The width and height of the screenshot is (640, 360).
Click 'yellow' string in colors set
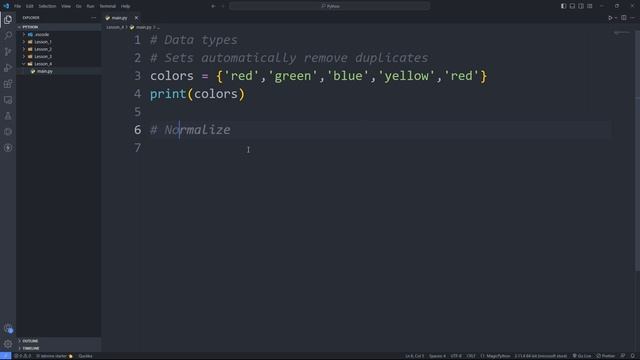click(406, 76)
